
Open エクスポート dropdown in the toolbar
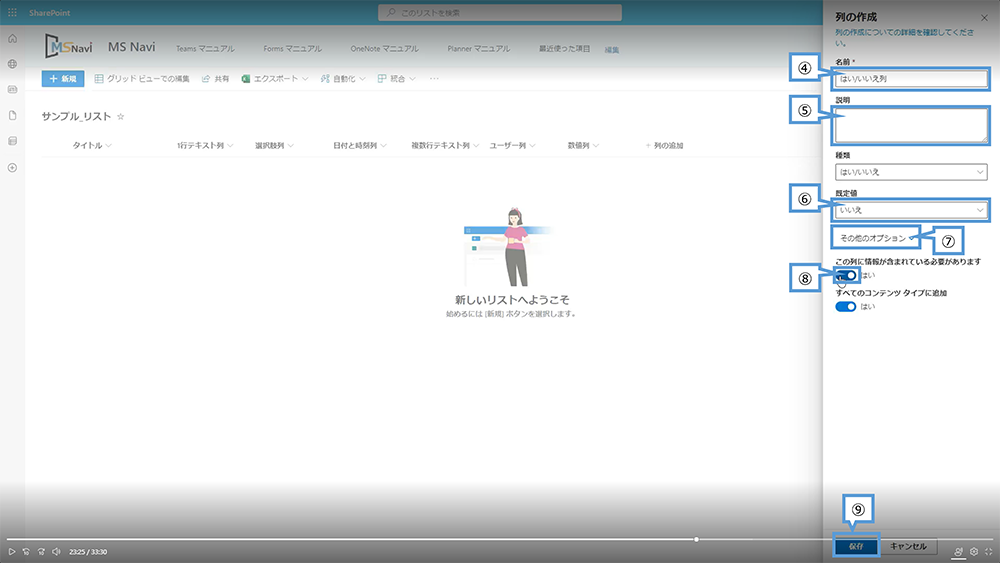[x=275, y=78]
